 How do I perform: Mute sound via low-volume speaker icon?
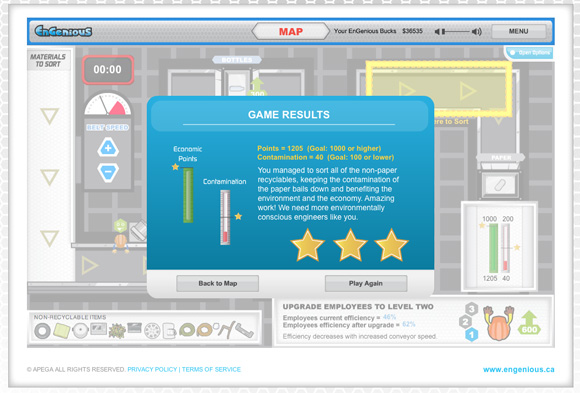click(437, 32)
